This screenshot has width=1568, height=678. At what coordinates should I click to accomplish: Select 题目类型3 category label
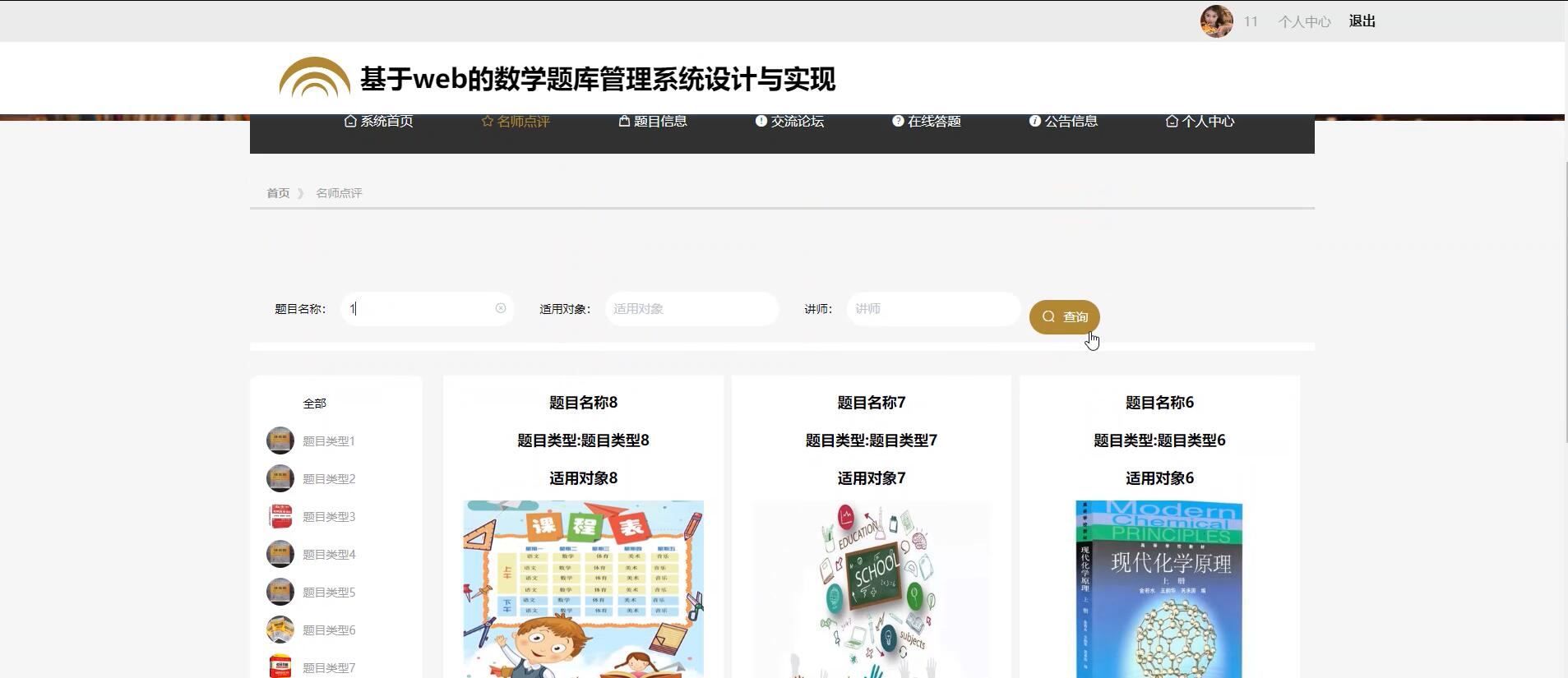pos(329,517)
